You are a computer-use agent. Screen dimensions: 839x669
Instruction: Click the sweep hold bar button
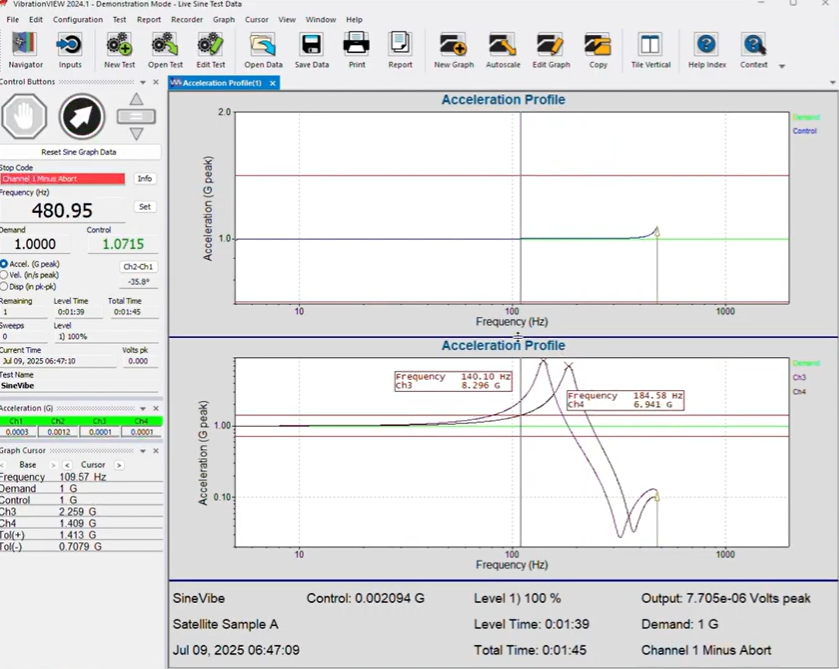pos(136,116)
